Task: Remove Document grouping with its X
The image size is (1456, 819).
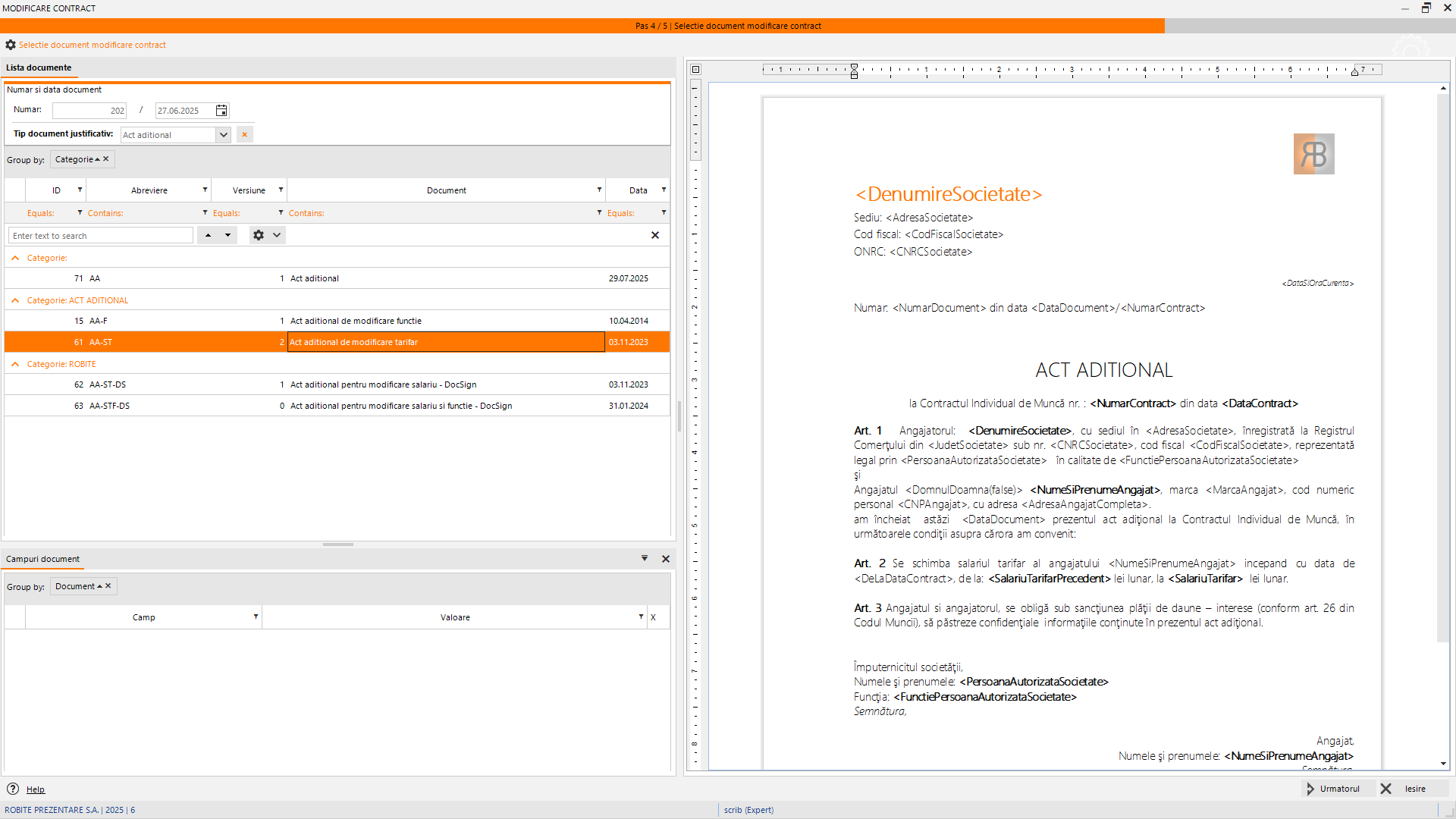Action: click(x=108, y=586)
